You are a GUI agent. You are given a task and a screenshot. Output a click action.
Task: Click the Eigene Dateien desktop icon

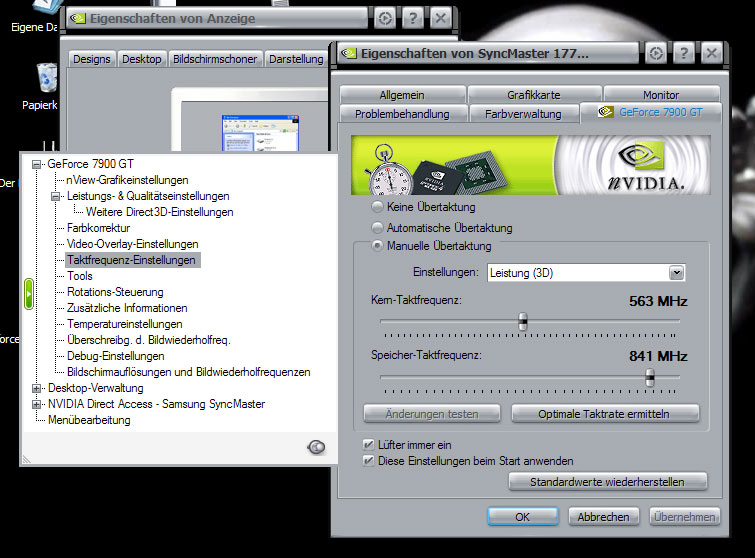[x=47, y=7]
